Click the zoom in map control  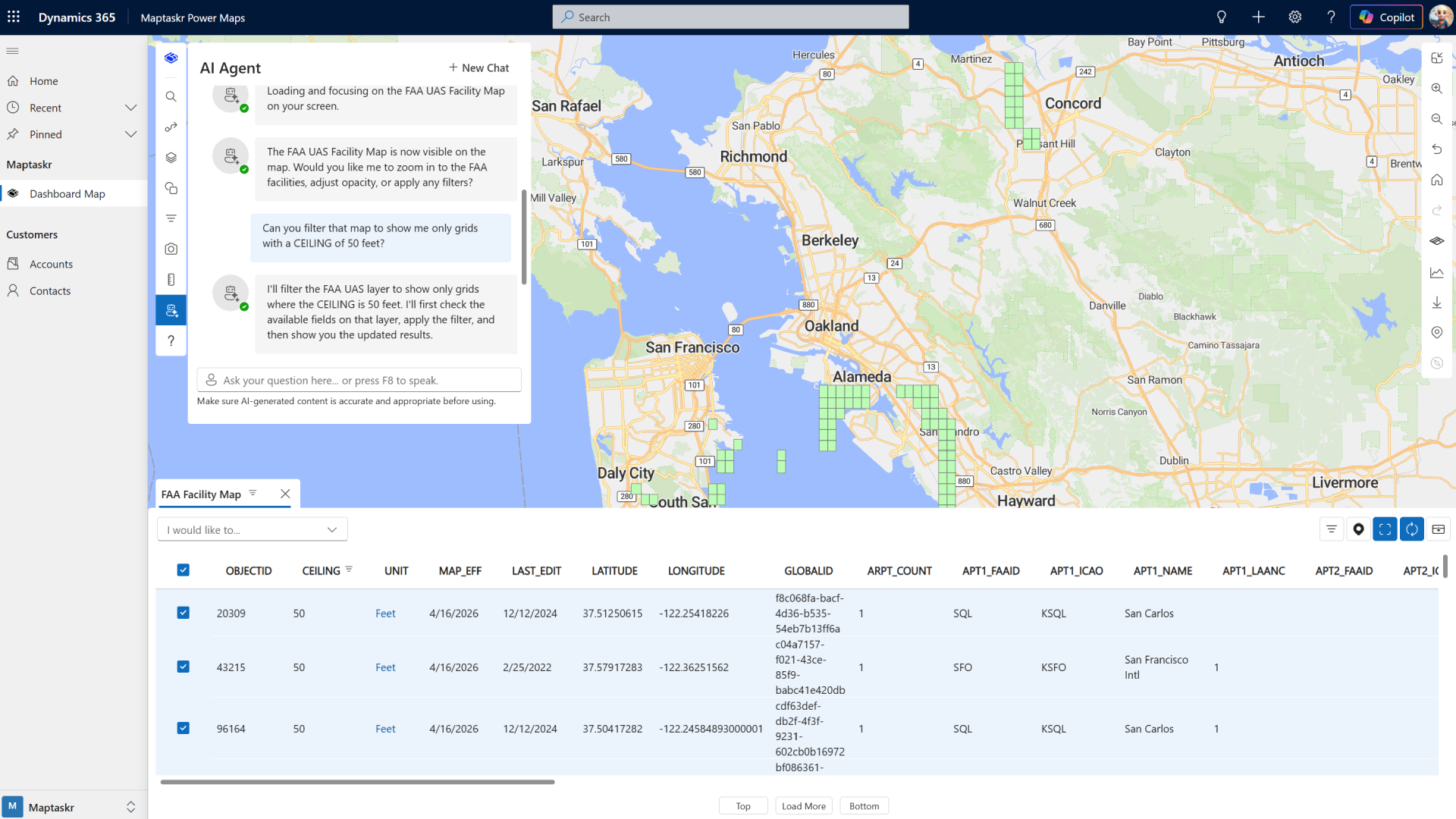pyautogui.click(x=1436, y=89)
